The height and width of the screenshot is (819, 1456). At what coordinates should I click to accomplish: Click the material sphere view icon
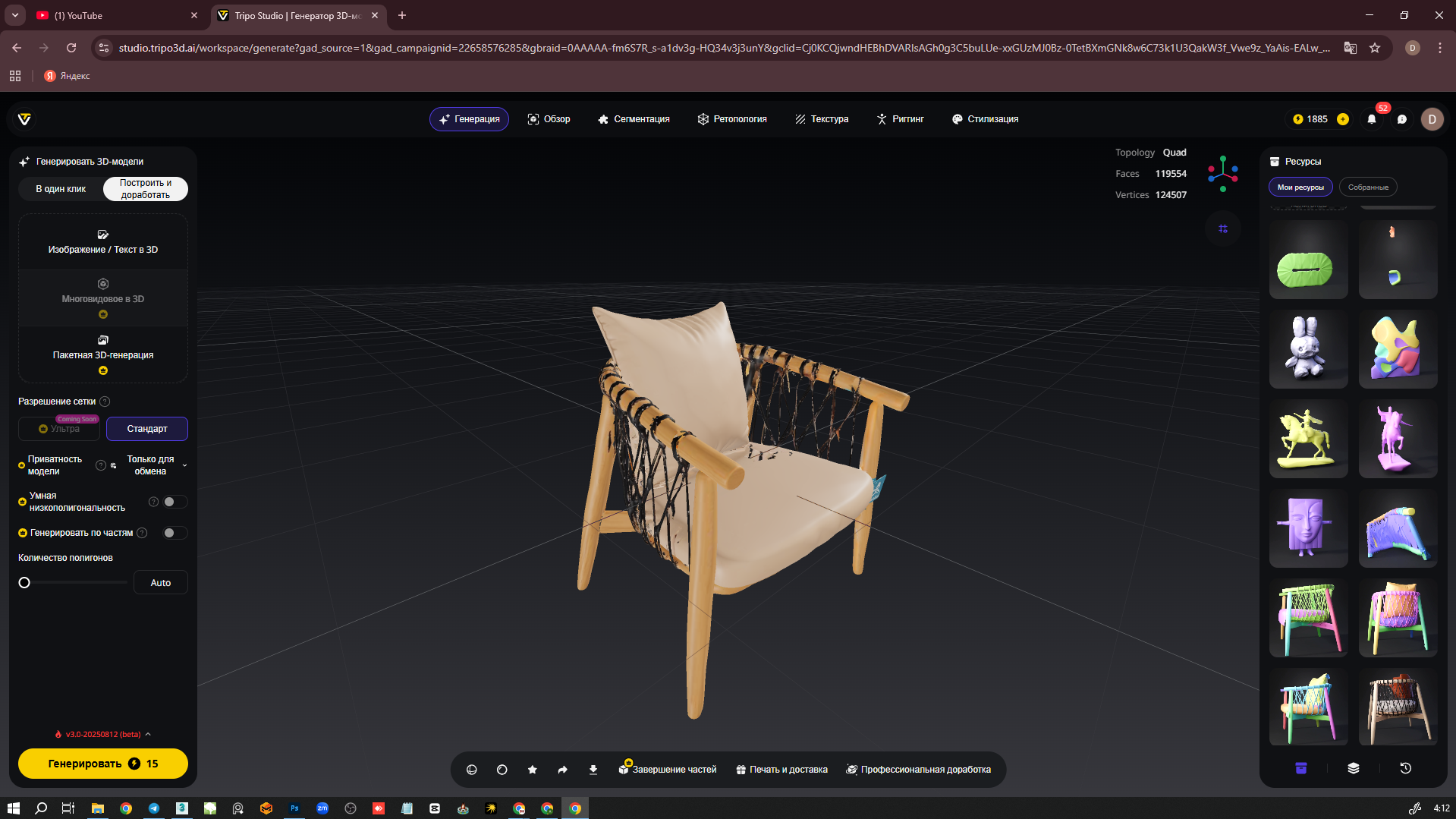click(471, 770)
